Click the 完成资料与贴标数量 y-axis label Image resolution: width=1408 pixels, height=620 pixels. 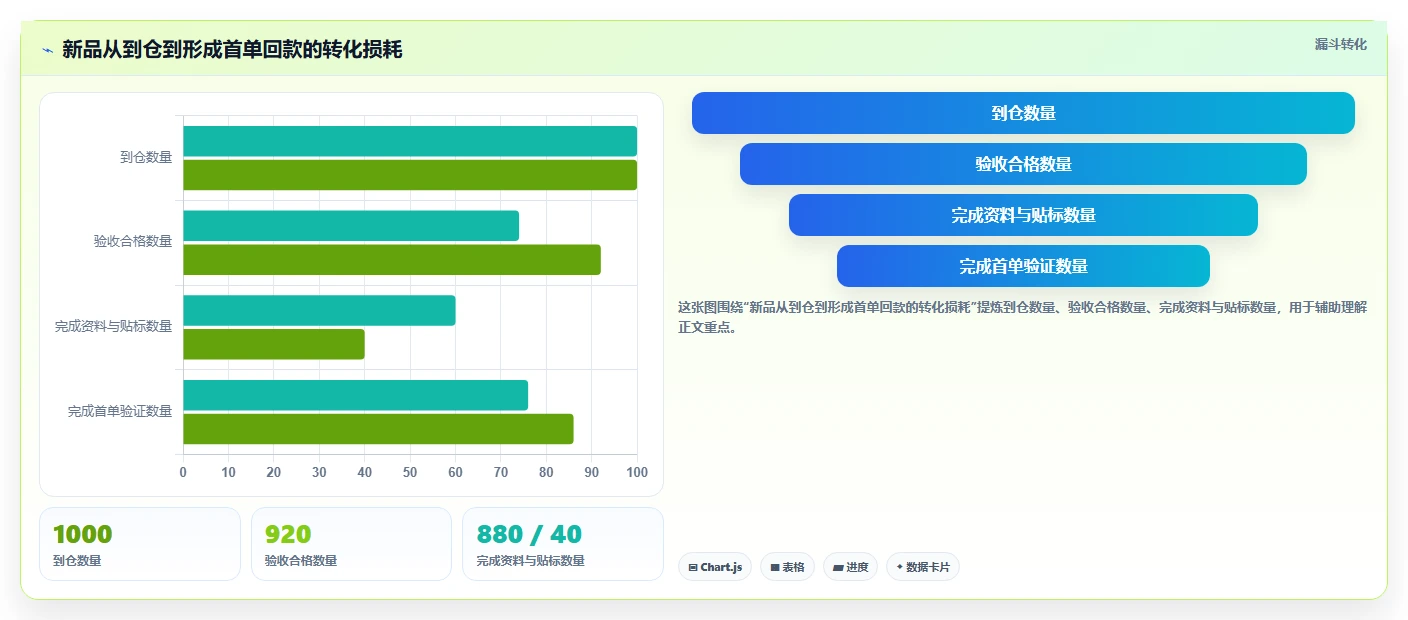click(x=113, y=326)
